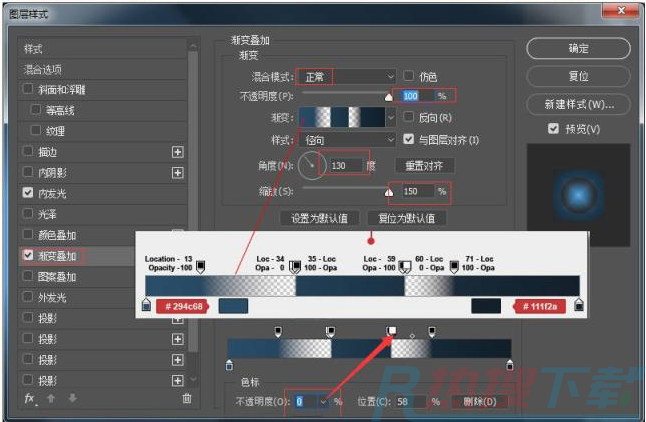646x422 pixels.
Task: Uncheck the 预览 checkbox
Action: tap(553, 129)
